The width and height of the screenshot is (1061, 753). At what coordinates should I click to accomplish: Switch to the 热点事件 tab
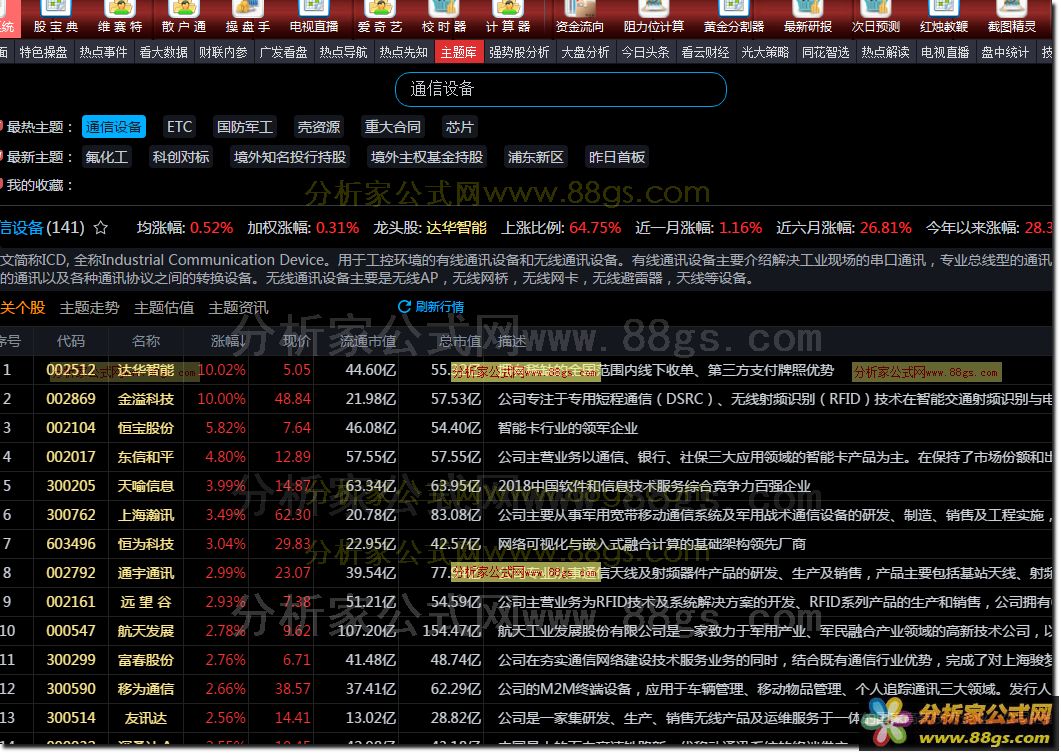coord(103,52)
